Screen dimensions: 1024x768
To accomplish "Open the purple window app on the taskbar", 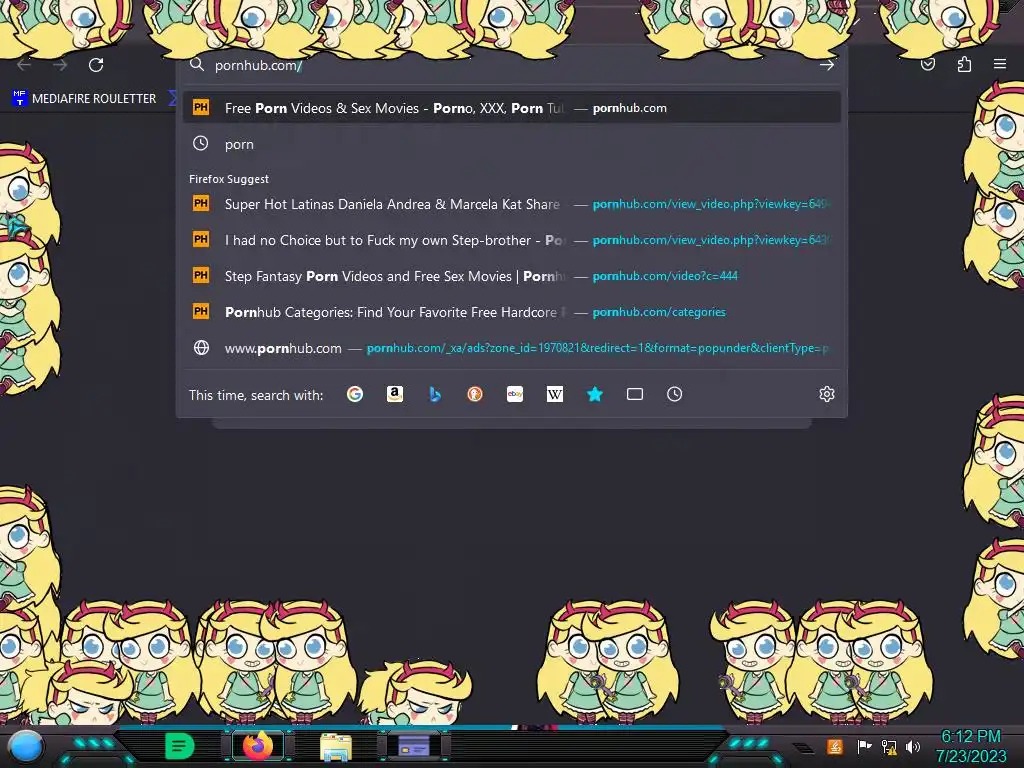I will pyautogui.click(x=414, y=746).
